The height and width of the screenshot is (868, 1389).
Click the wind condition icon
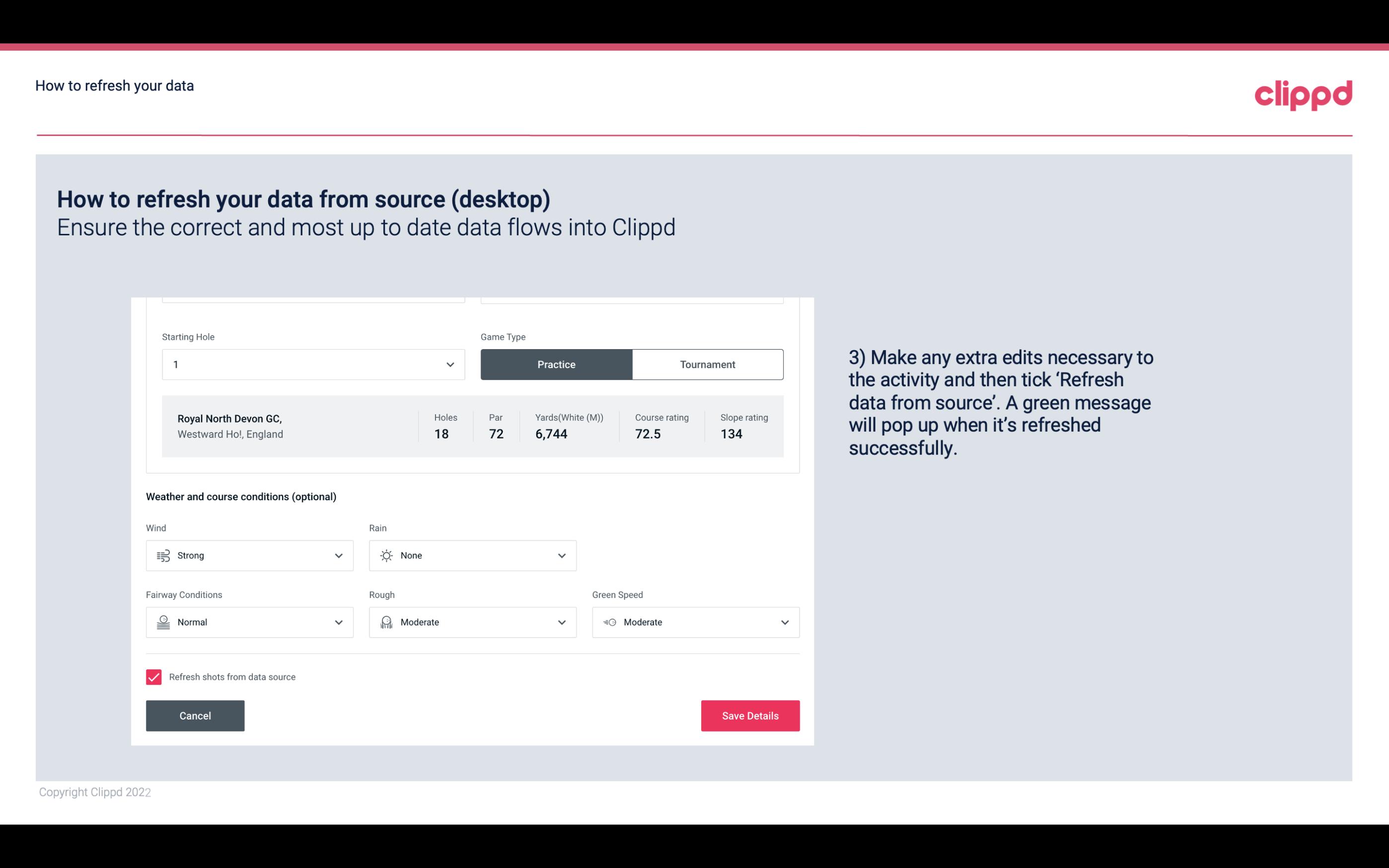pos(163,555)
